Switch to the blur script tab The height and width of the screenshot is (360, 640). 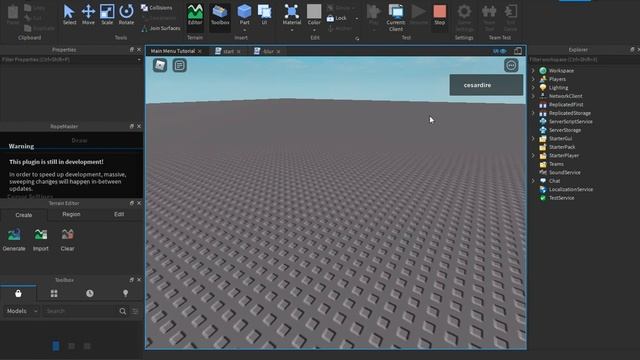(268, 51)
